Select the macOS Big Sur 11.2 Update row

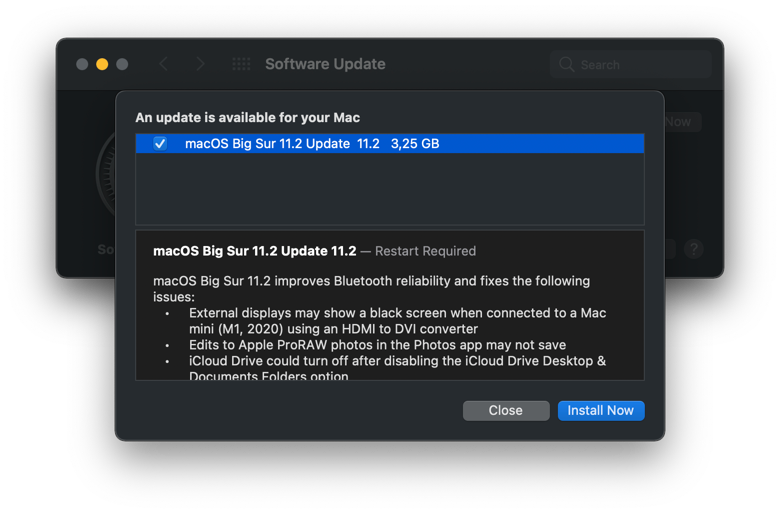[x=400, y=144]
